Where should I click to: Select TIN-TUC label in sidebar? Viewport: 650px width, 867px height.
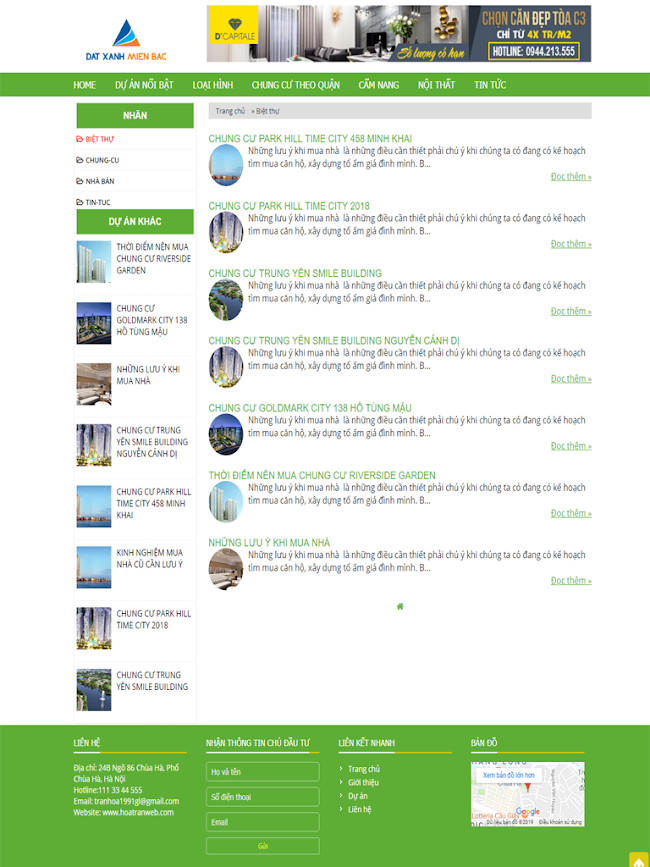[98, 202]
